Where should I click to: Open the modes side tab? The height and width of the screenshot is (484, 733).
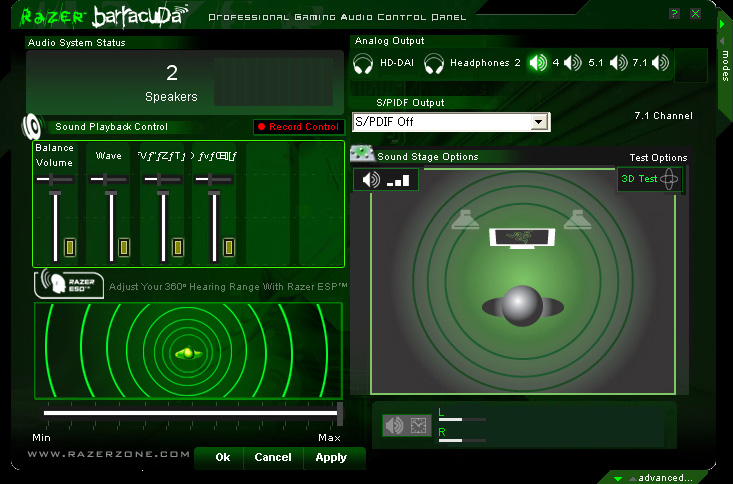726,65
